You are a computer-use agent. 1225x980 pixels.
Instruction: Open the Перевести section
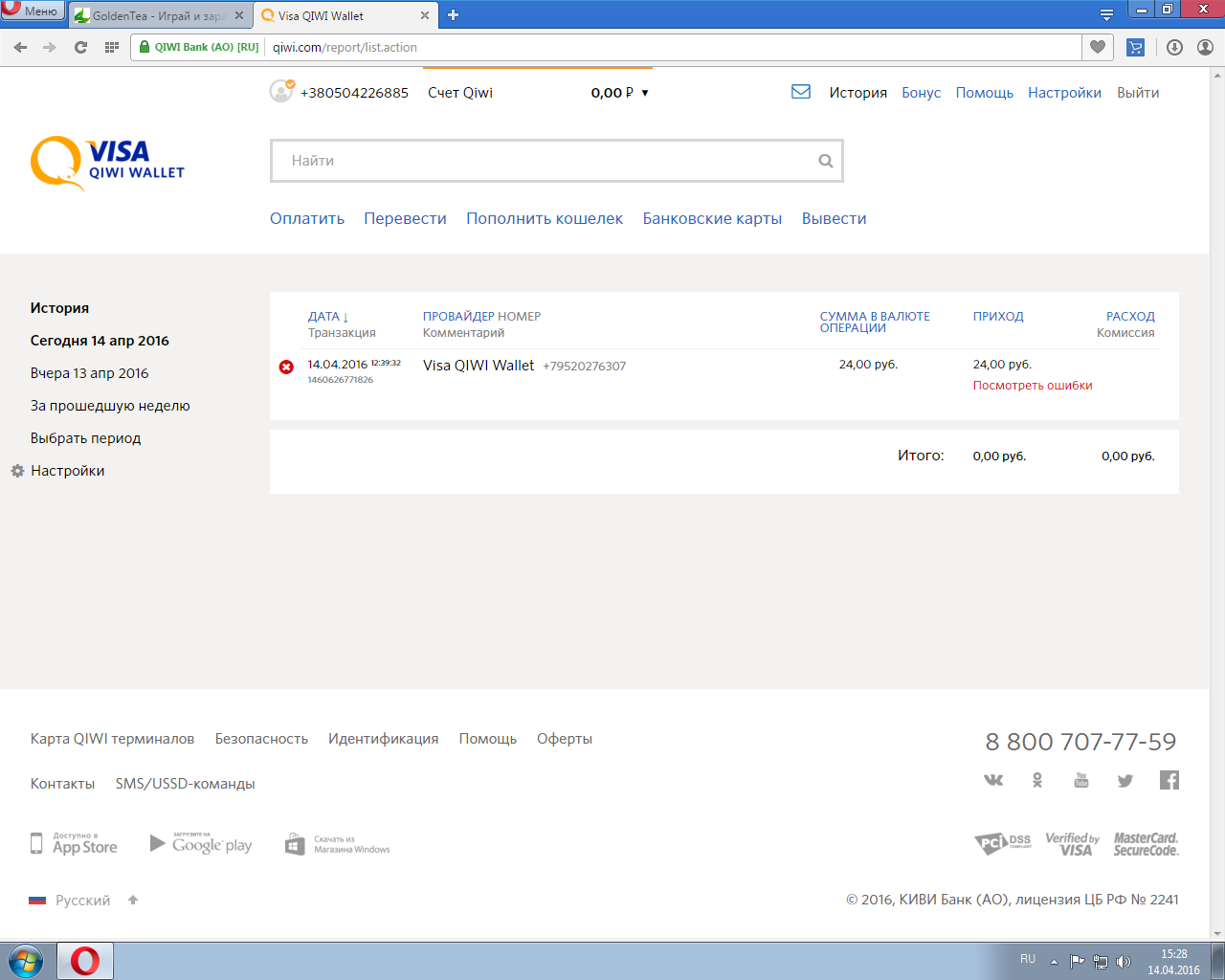tap(405, 218)
